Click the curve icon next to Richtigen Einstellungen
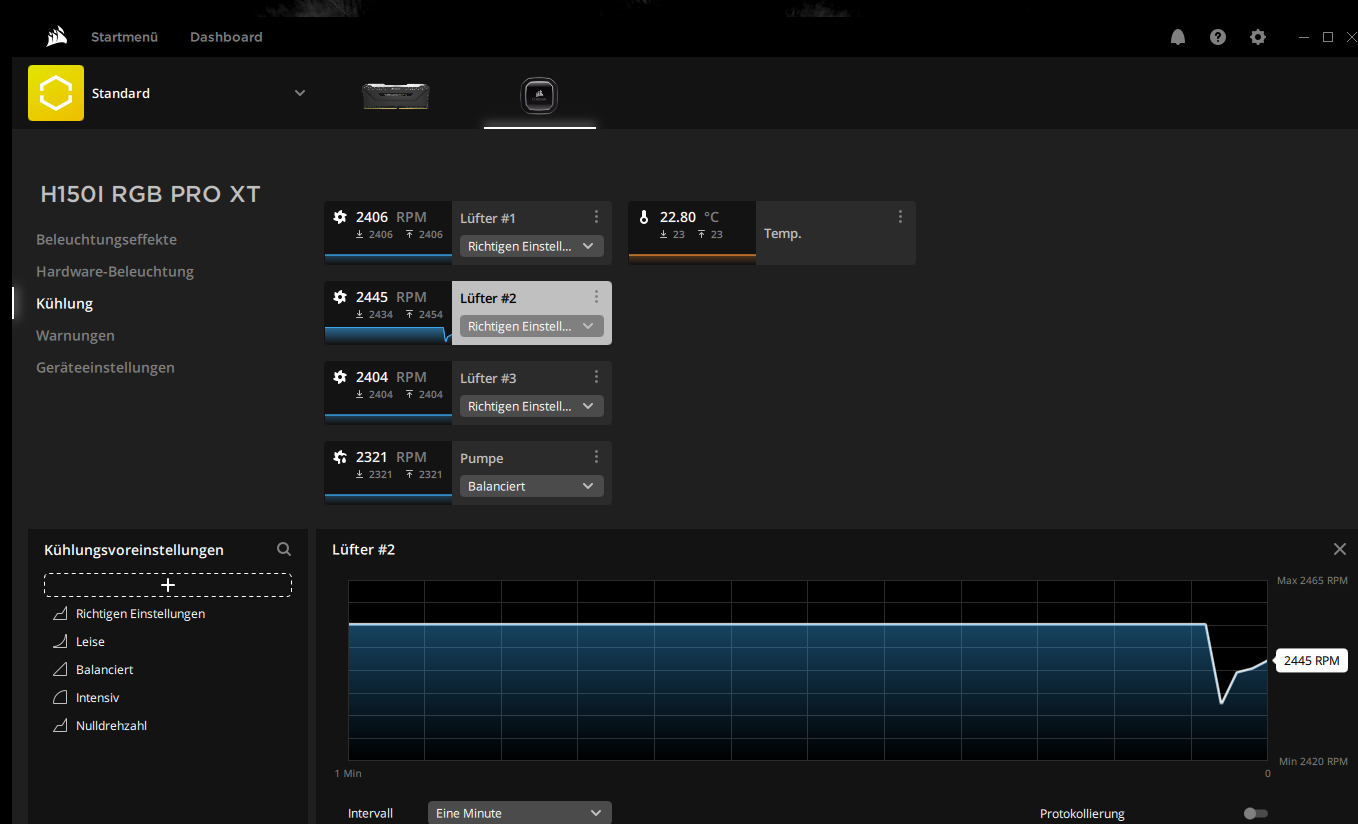Viewport: 1358px width, 824px height. pos(59,614)
